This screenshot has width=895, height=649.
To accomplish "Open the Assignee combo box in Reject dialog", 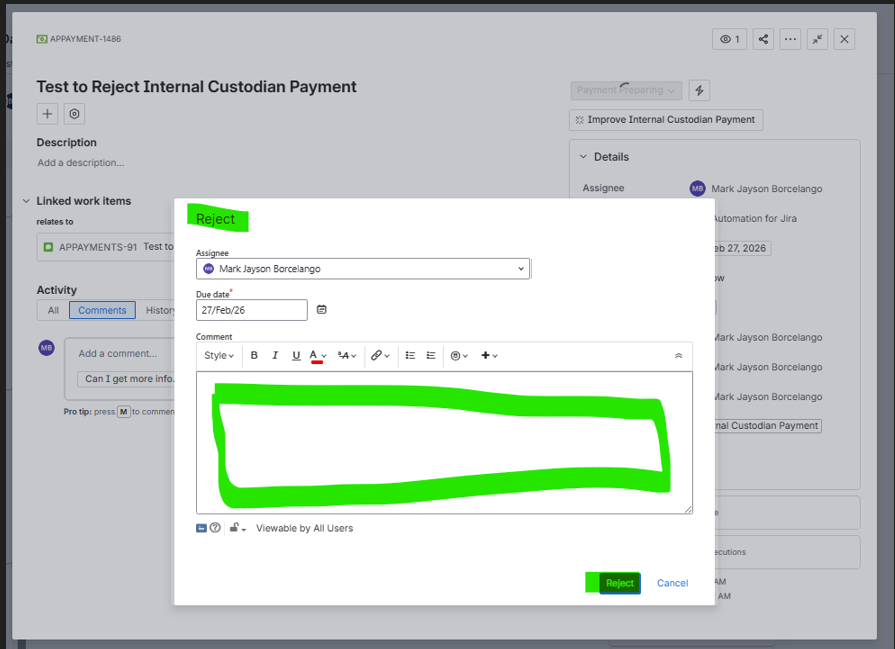I will coord(363,269).
